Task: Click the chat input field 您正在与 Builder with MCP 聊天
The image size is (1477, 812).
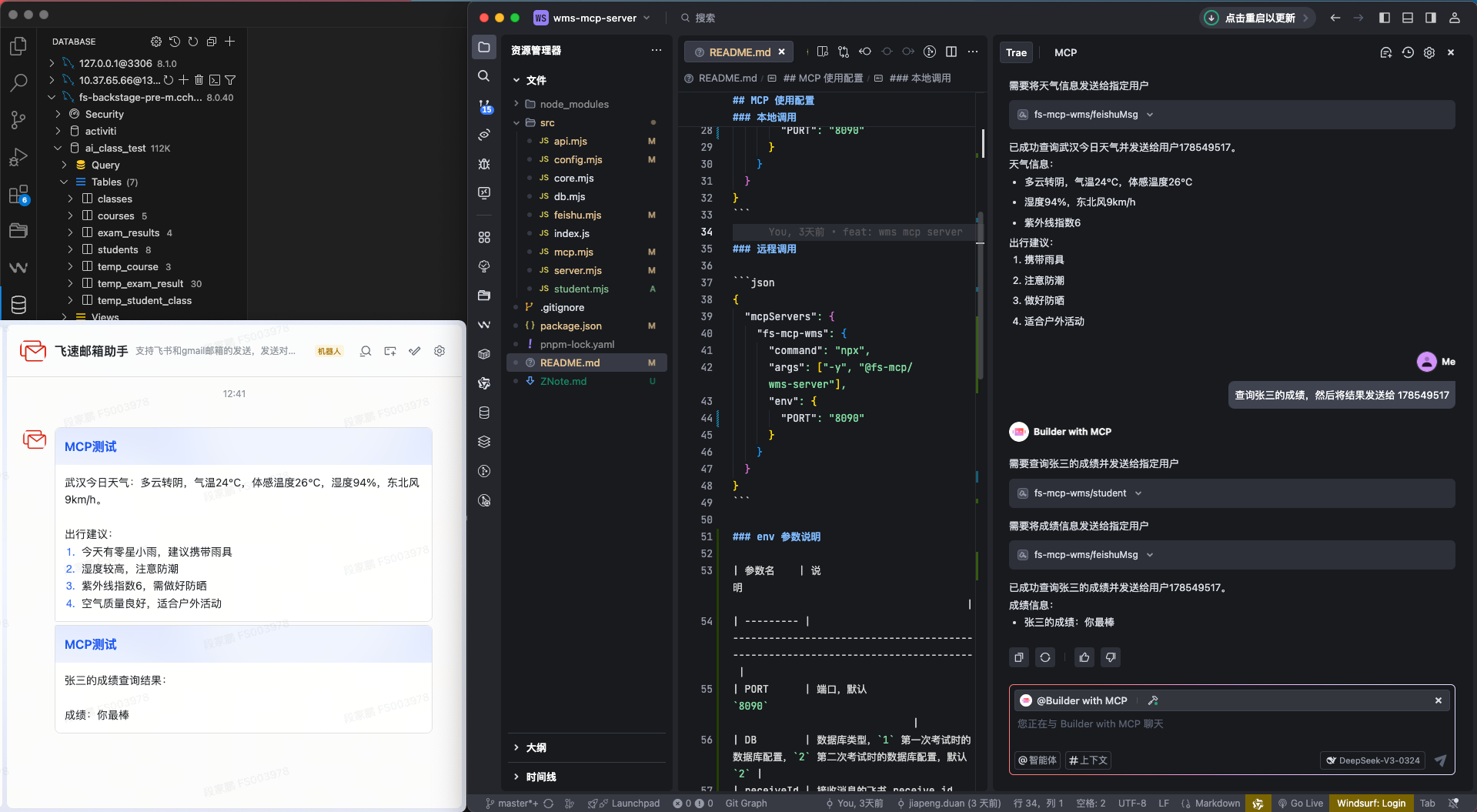Action: click(x=1231, y=724)
